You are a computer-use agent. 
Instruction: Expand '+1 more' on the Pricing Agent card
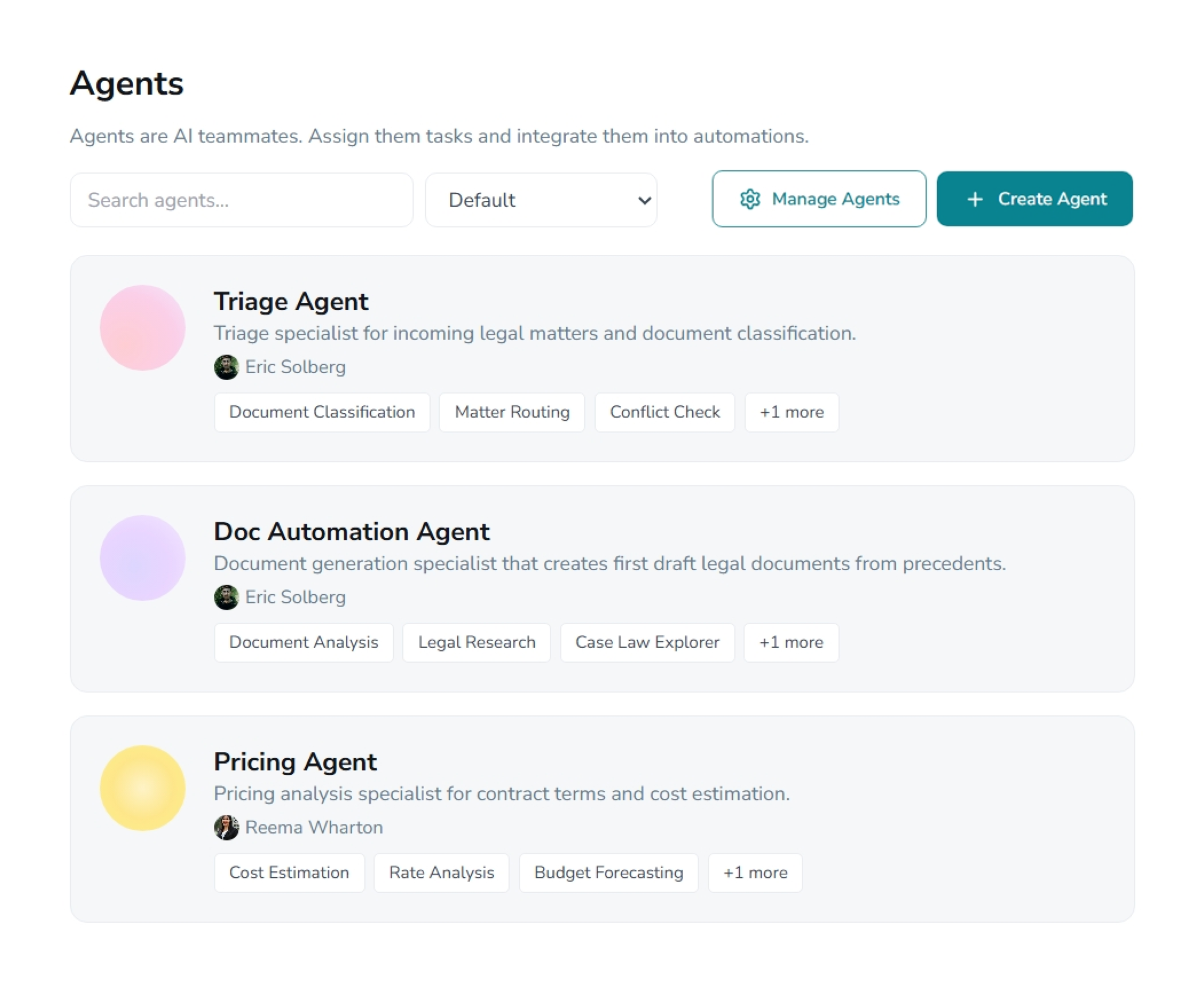tap(755, 872)
